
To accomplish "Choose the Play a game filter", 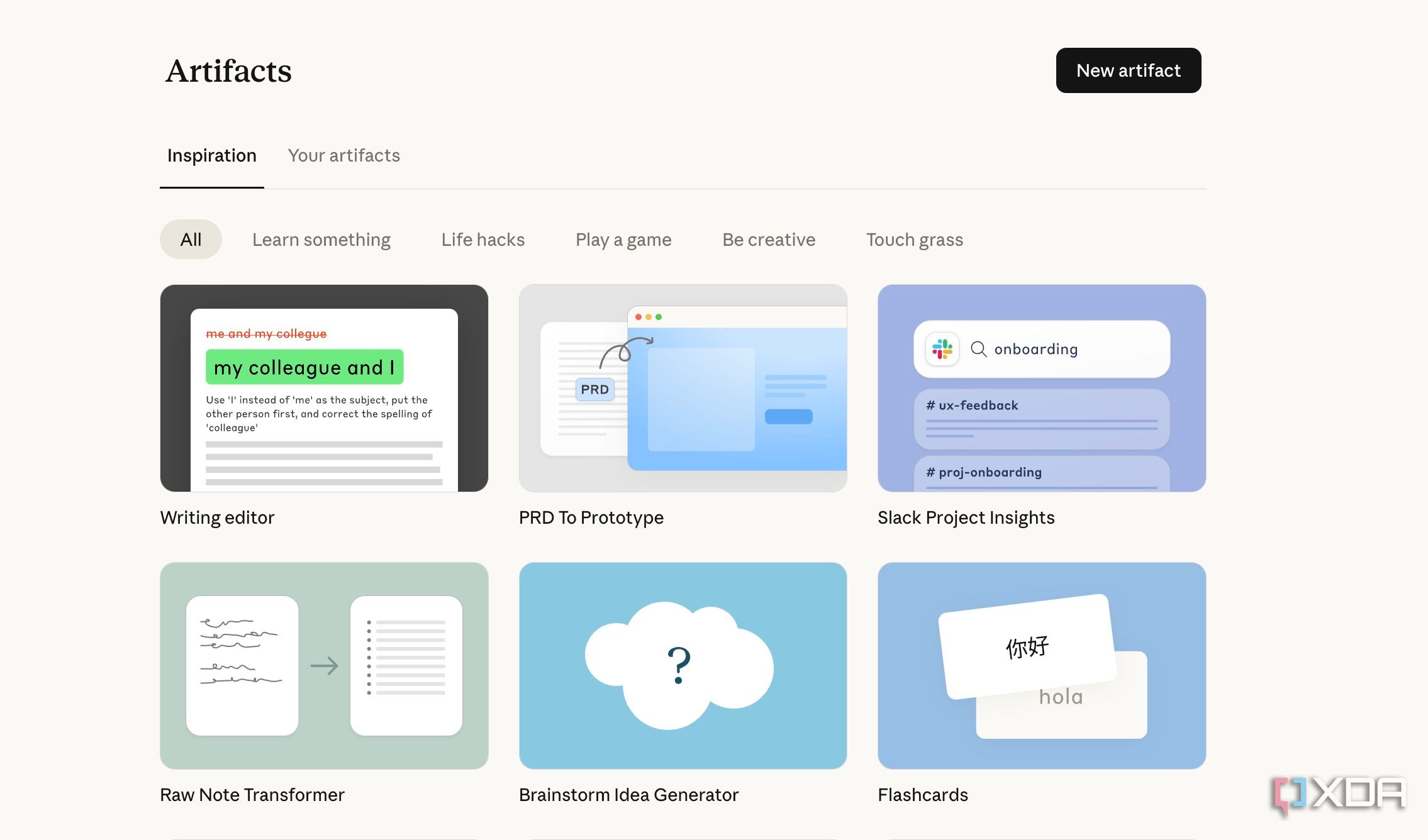I will (623, 240).
